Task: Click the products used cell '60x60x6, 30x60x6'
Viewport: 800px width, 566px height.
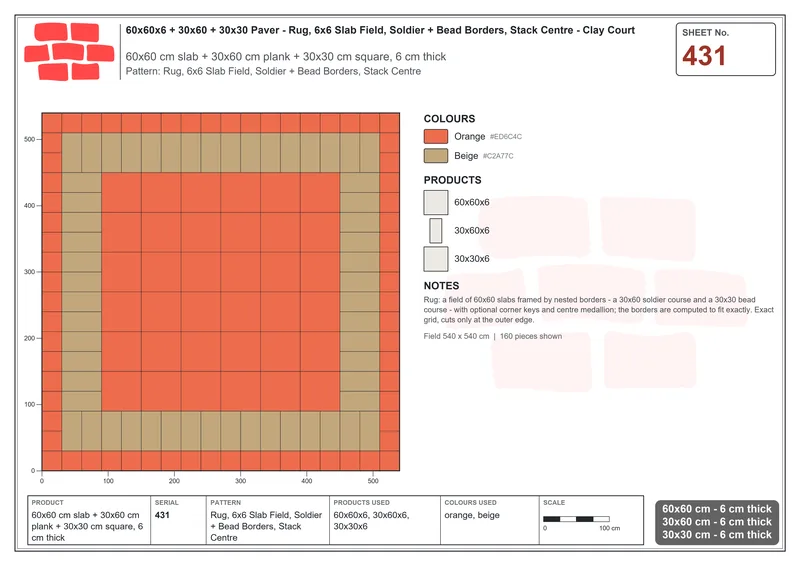Action: (x=371, y=521)
